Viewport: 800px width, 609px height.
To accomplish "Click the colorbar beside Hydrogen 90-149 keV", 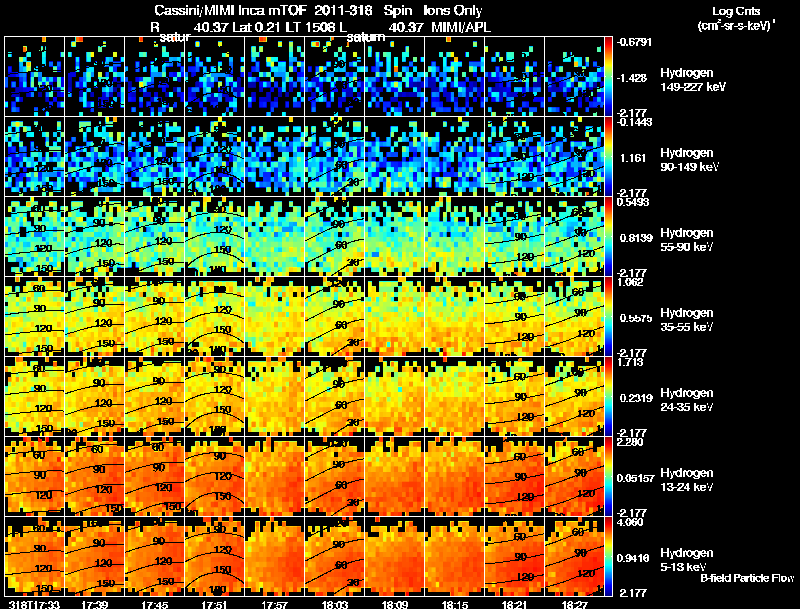I will [608, 156].
